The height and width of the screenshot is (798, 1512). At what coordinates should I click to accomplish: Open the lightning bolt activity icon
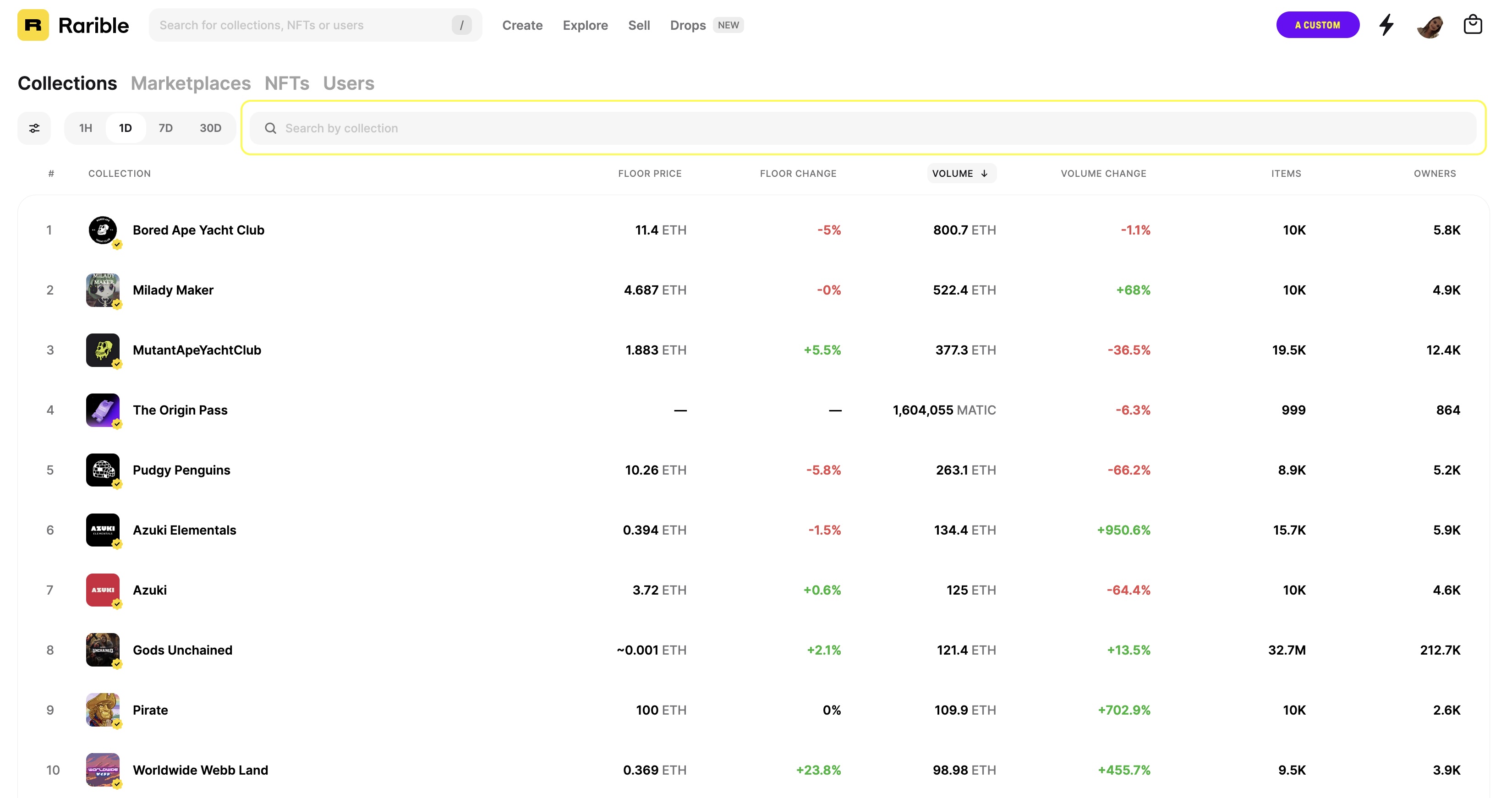point(1386,25)
